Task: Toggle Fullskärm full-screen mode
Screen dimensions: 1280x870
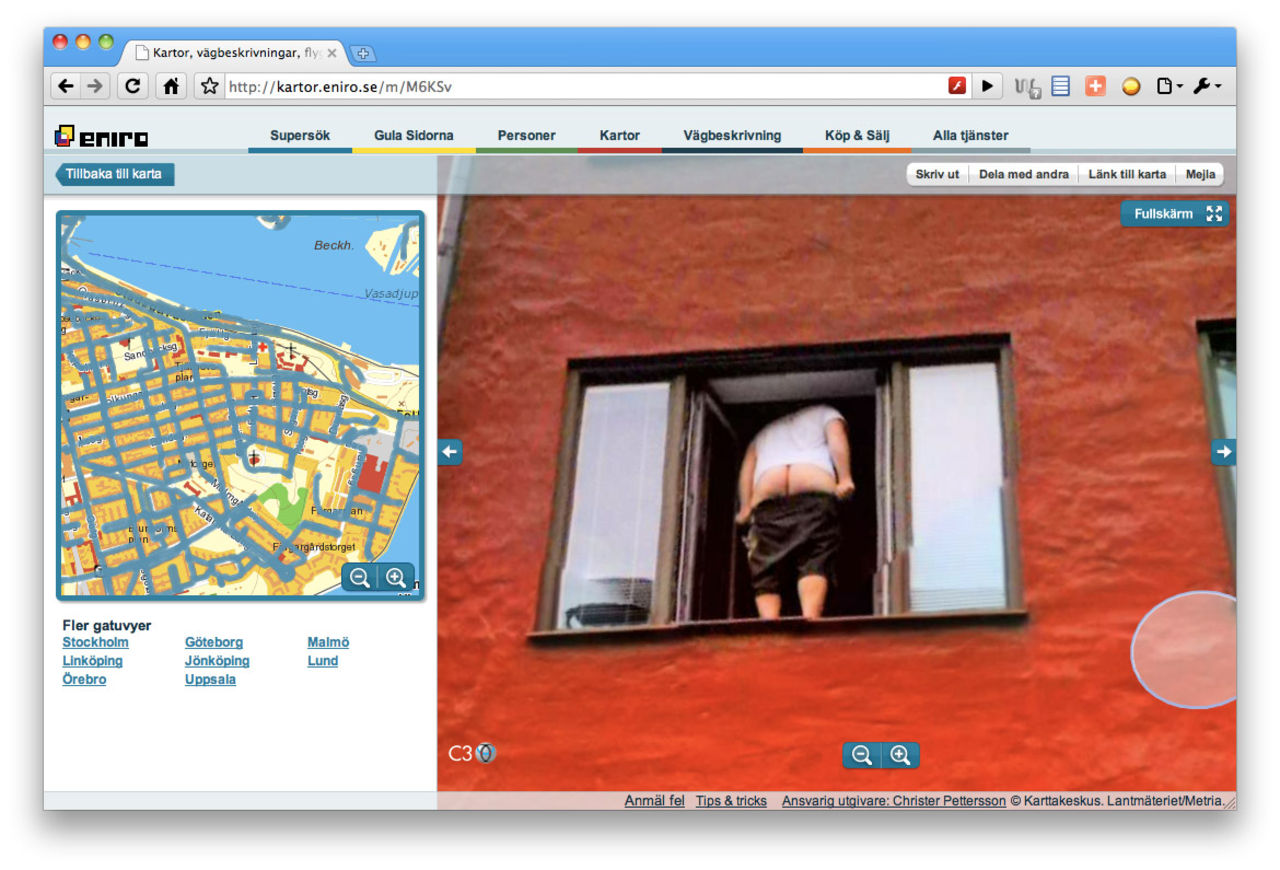Action: point(1176,214)
